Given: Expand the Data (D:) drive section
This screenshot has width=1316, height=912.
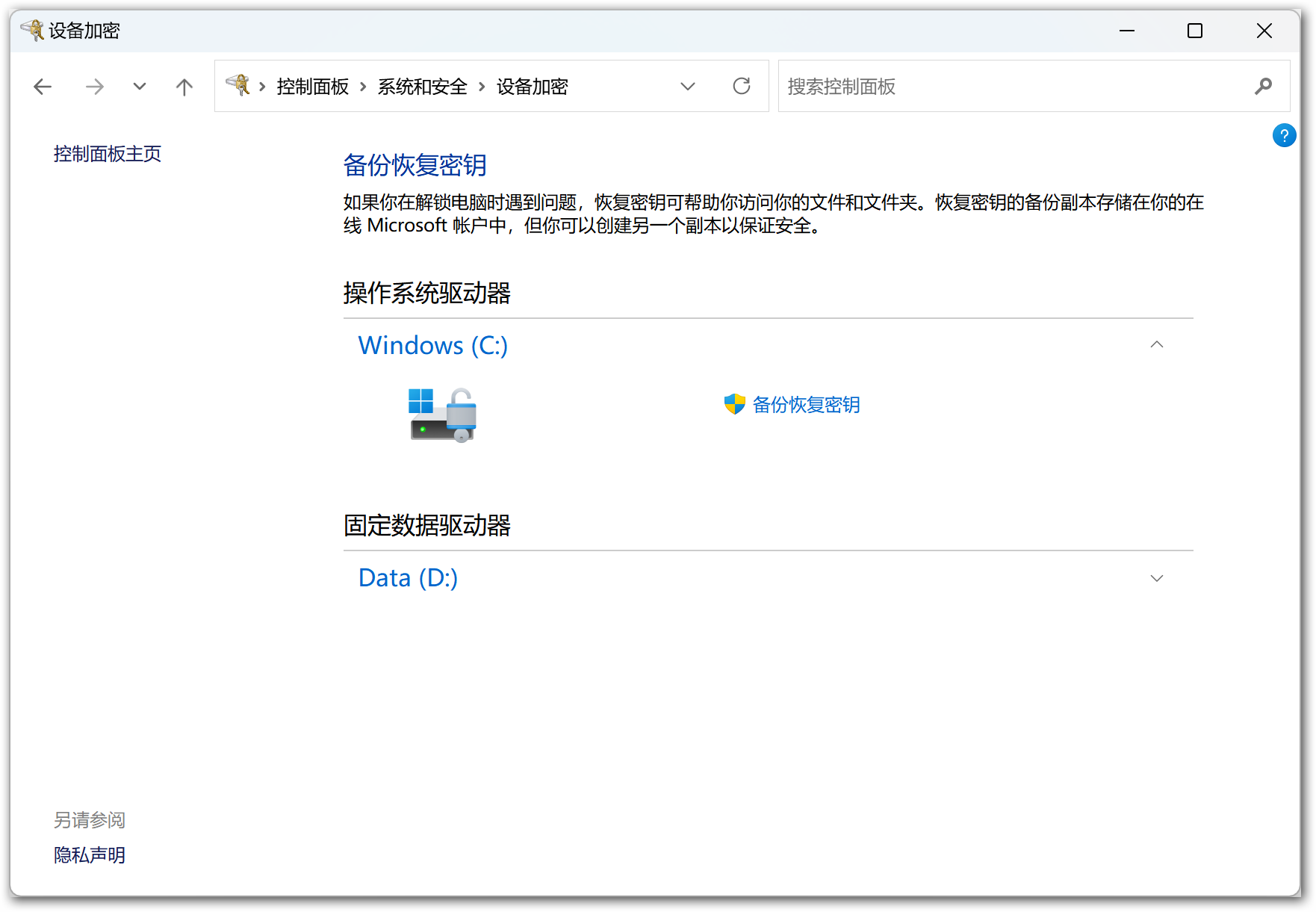Looking at the screenshot, I should (1157, 578).
